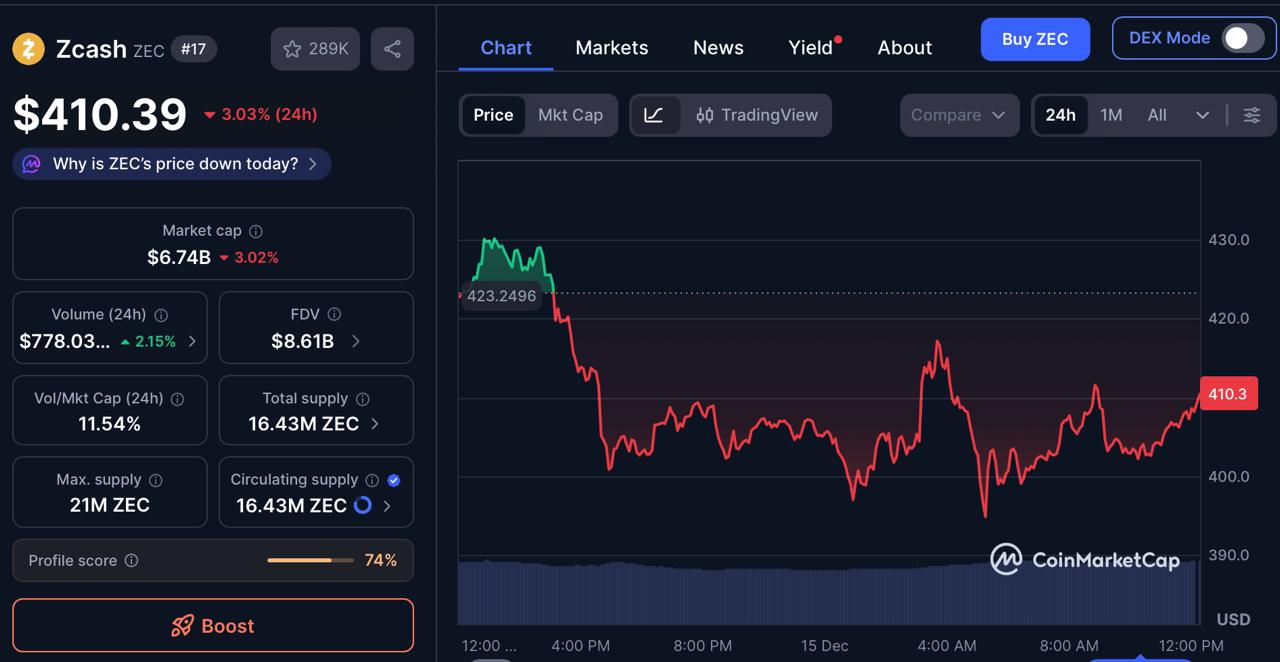Open the News tab
This screenshot has height=662, width=1280.
(x=718, y=47)
